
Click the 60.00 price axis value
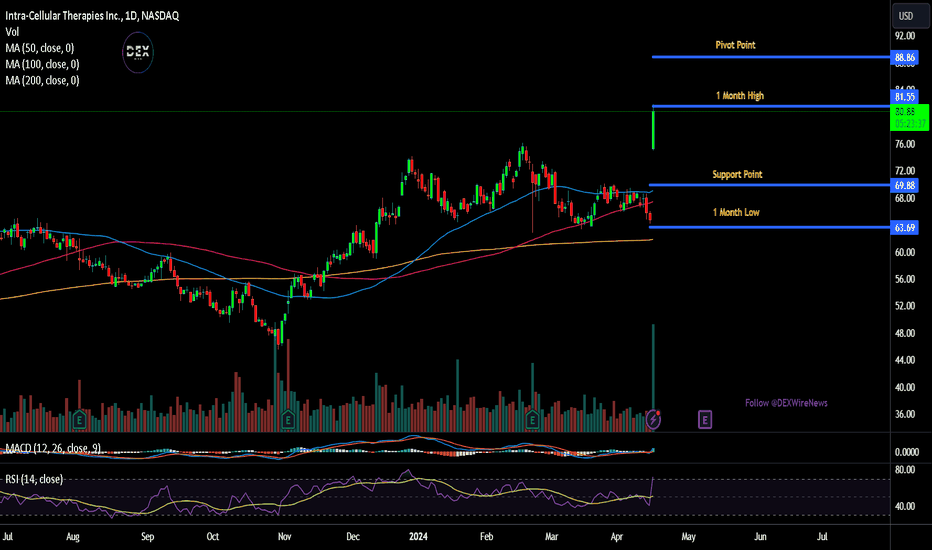point(905,252)
